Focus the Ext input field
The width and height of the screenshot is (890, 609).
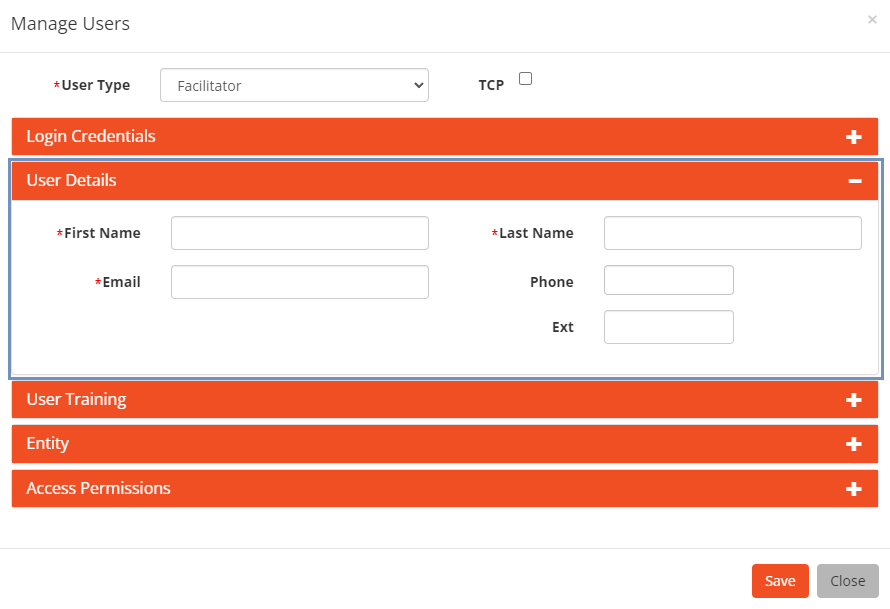coord(669,327)
